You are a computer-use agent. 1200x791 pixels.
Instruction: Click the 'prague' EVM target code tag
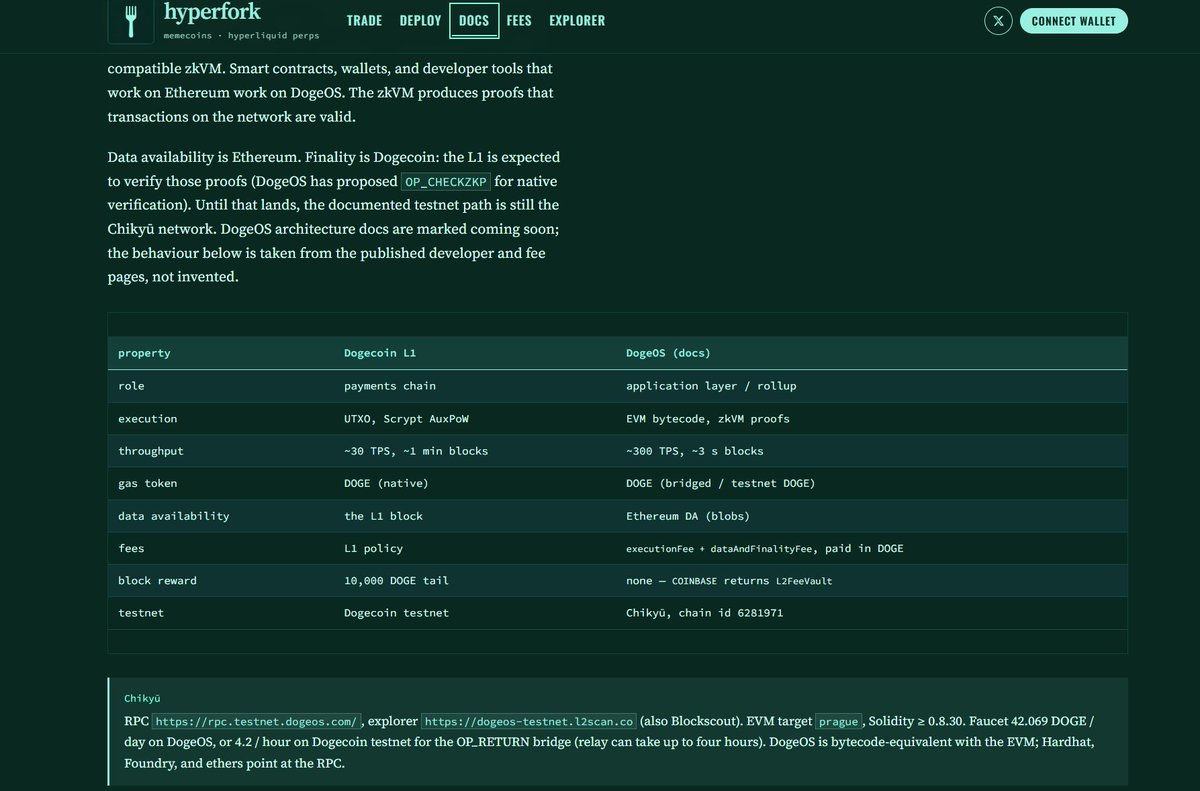(x=839, y=721)
